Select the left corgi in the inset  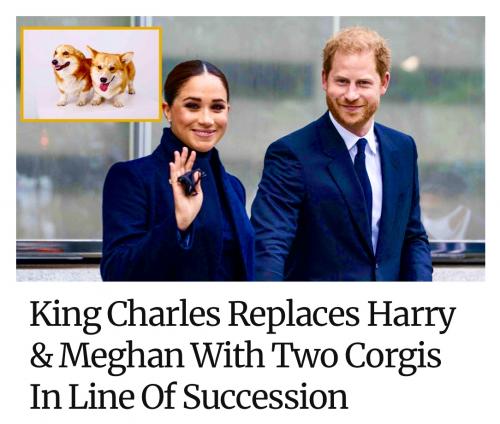(71, 75)
